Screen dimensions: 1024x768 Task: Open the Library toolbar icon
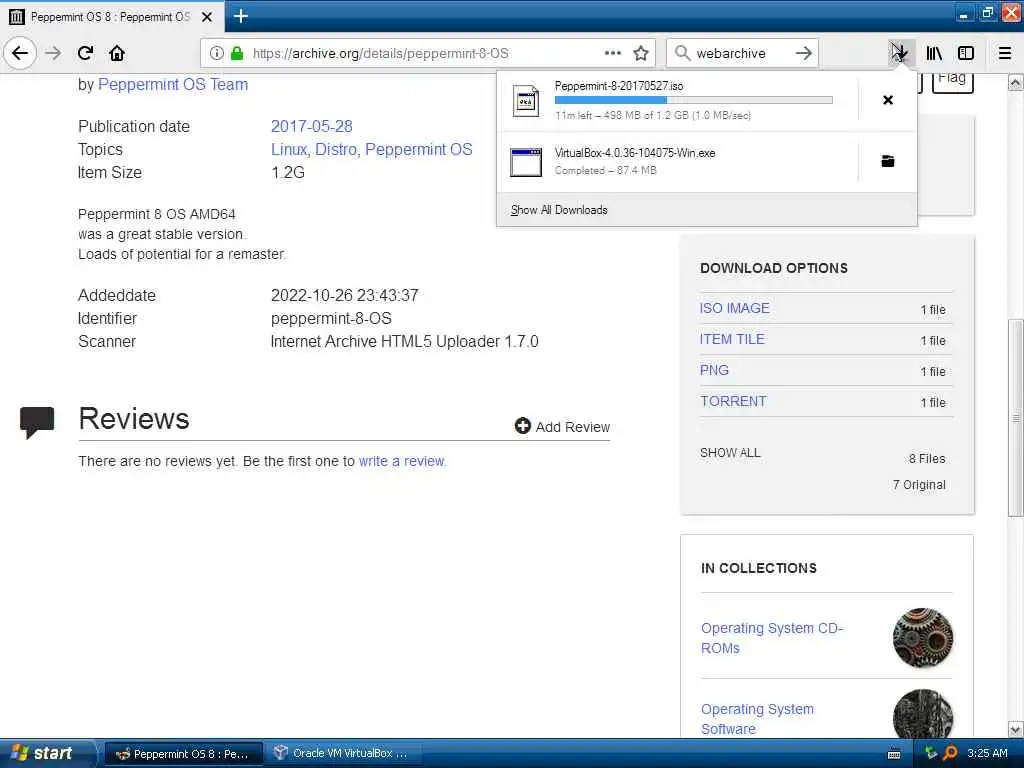pyautogui.click(x=934, y=53)
